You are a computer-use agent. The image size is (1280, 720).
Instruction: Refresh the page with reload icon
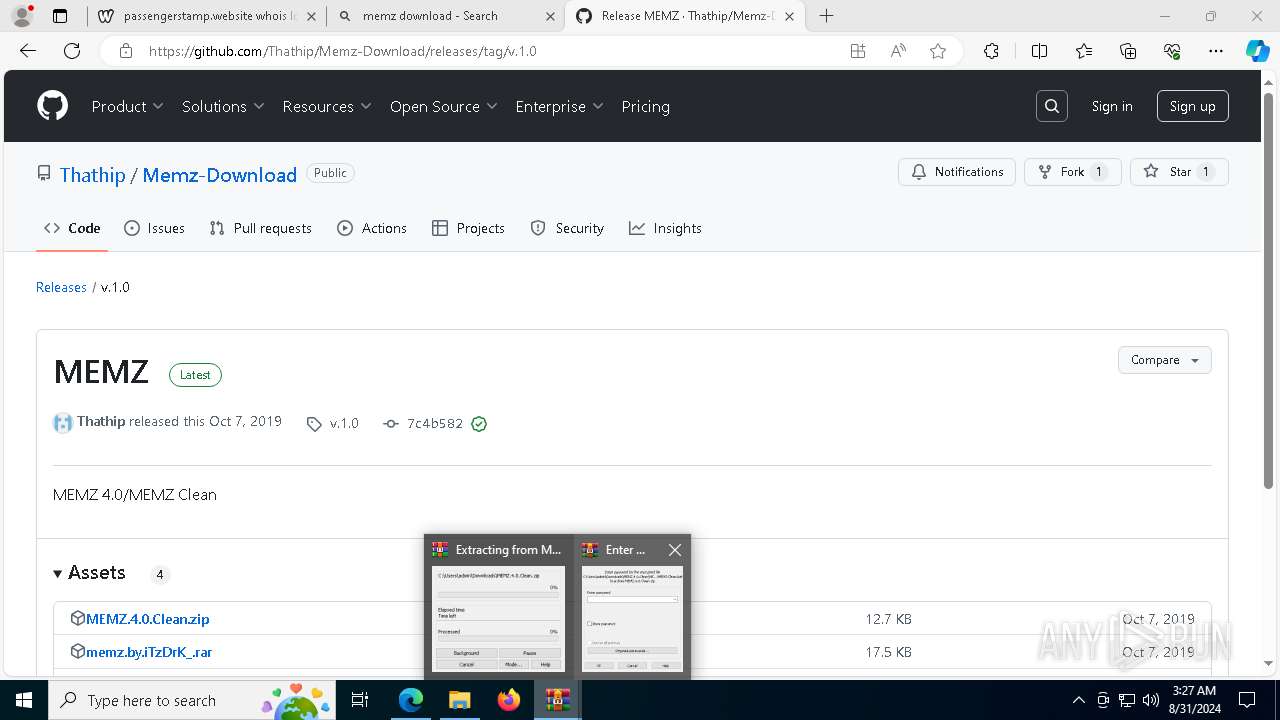pyautogui.click(x=72, y=51)
